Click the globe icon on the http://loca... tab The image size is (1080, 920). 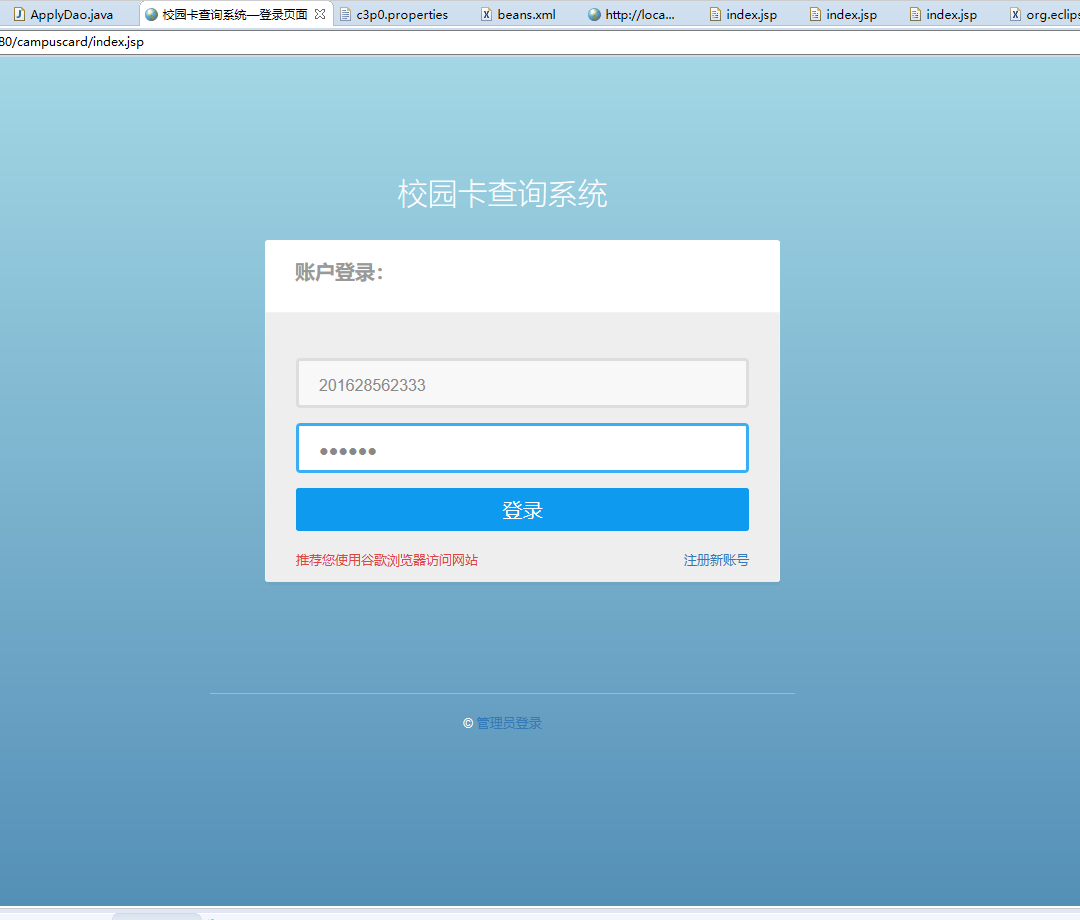point(593,14)
